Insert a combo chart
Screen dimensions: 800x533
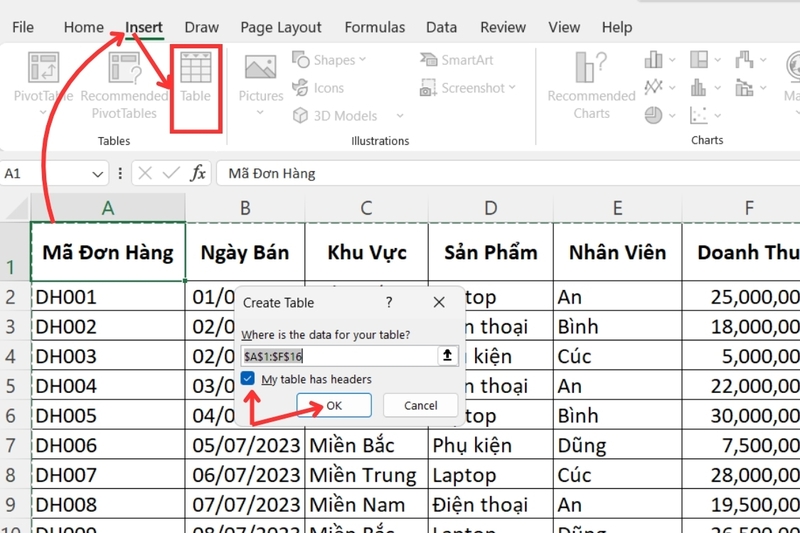(744, 88)
